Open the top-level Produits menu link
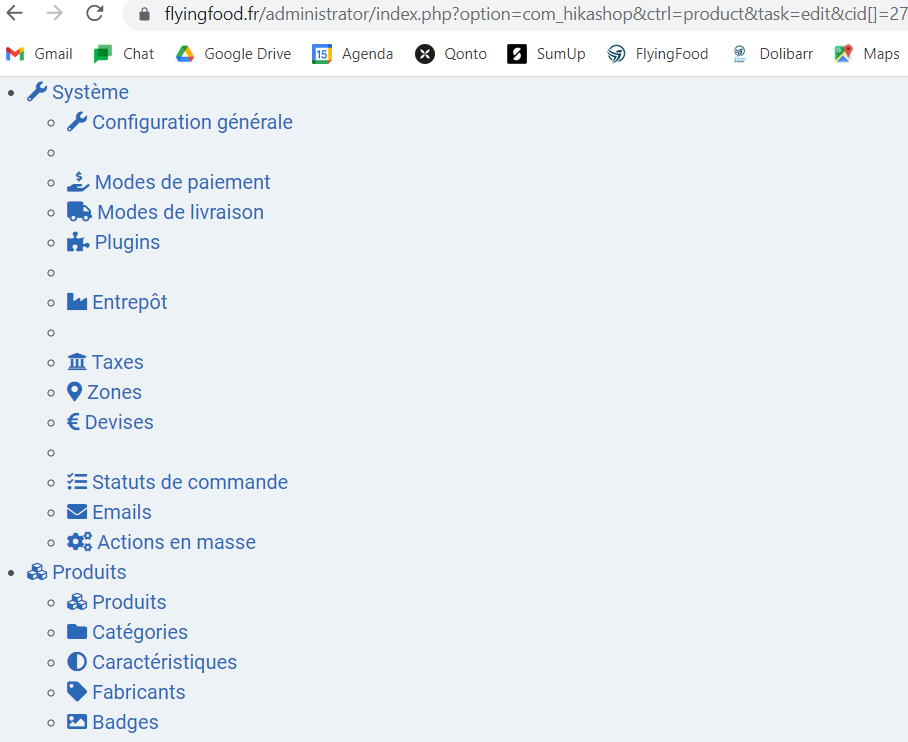 (x=89, y=572)
